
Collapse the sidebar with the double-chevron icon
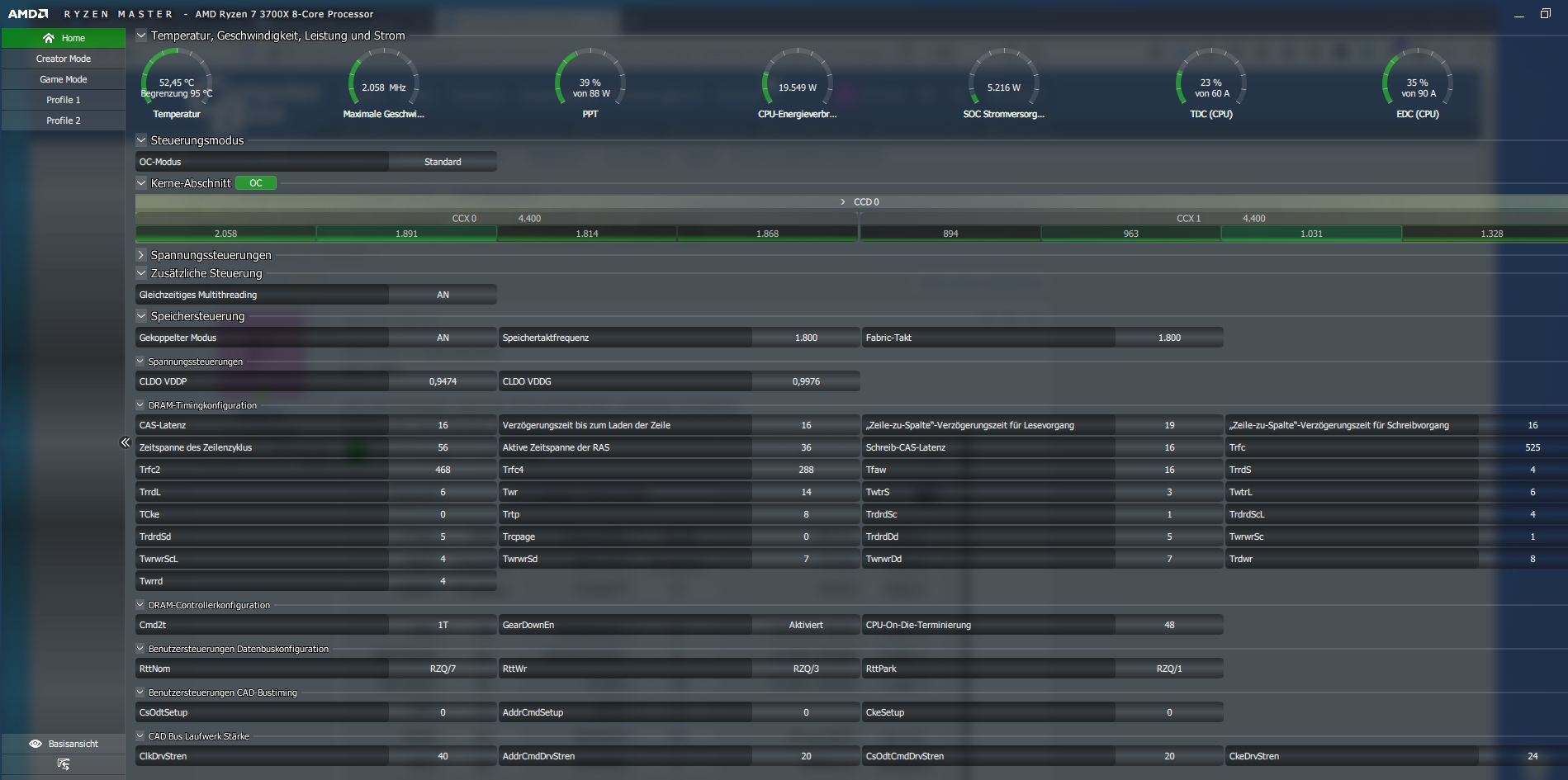126,442
